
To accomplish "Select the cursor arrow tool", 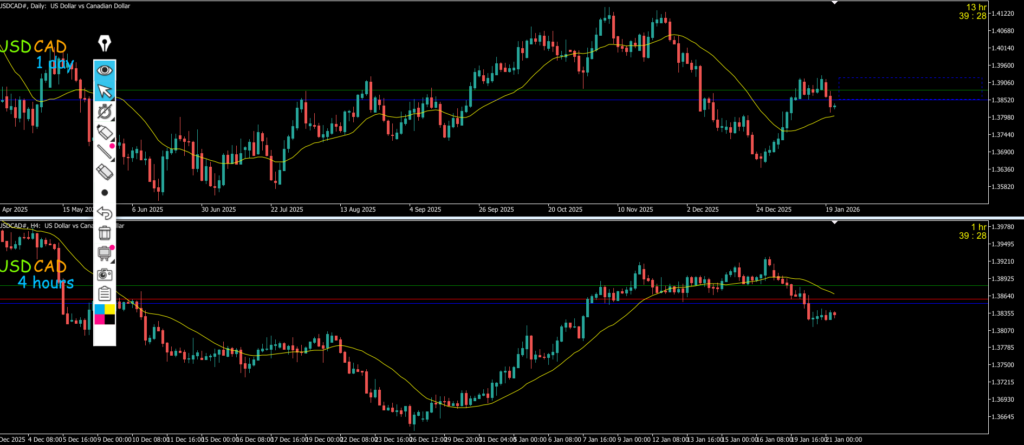I will pyautogui.click(x=104, y=92).
